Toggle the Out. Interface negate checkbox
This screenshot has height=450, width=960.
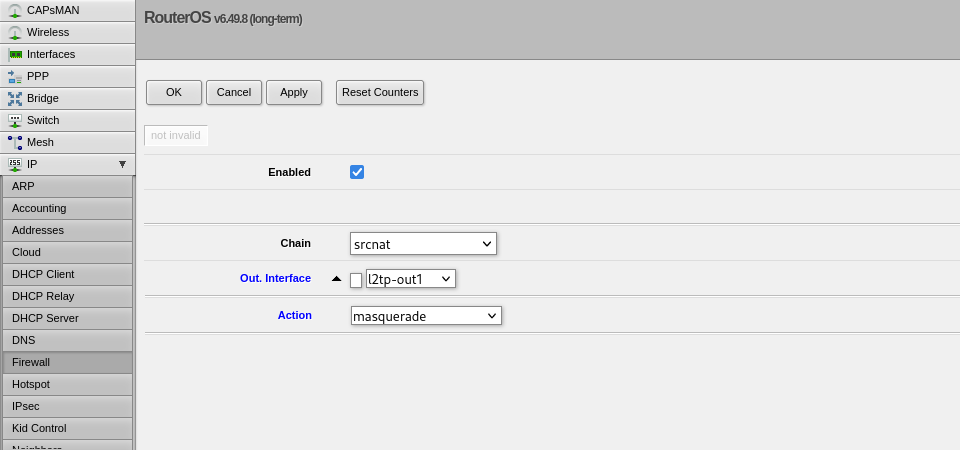point(356,280)
